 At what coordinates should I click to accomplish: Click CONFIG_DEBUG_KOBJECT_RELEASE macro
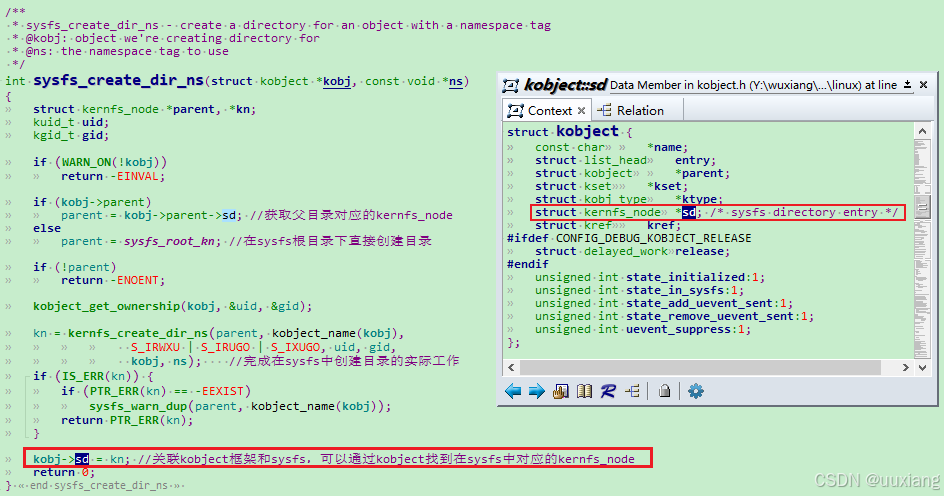[x=653, y=238]
